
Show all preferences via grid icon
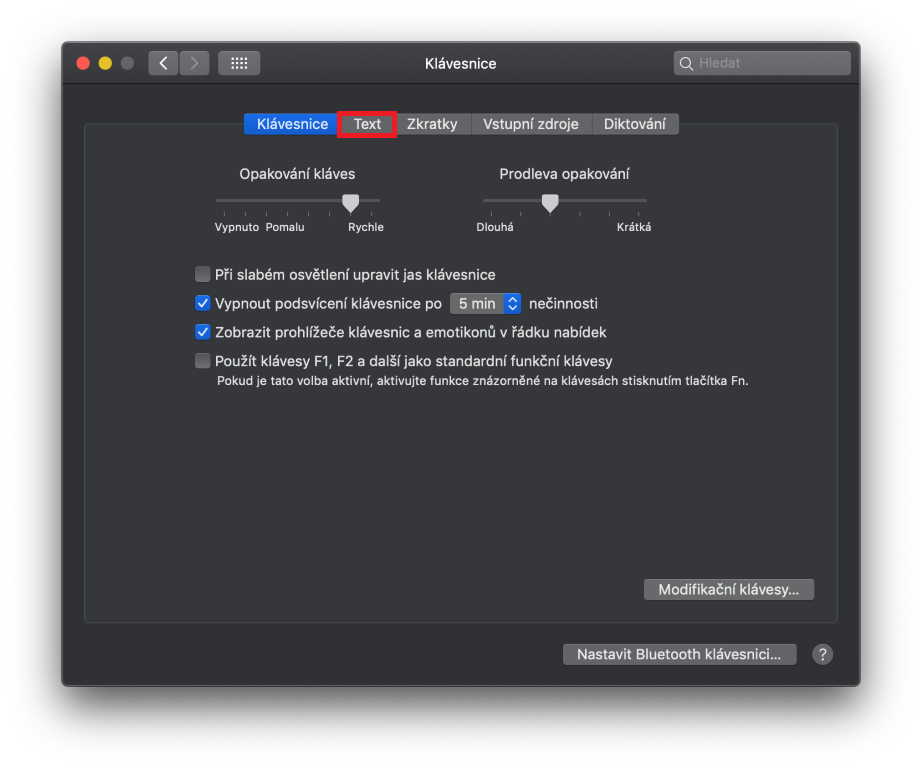(x=239, y=63)
